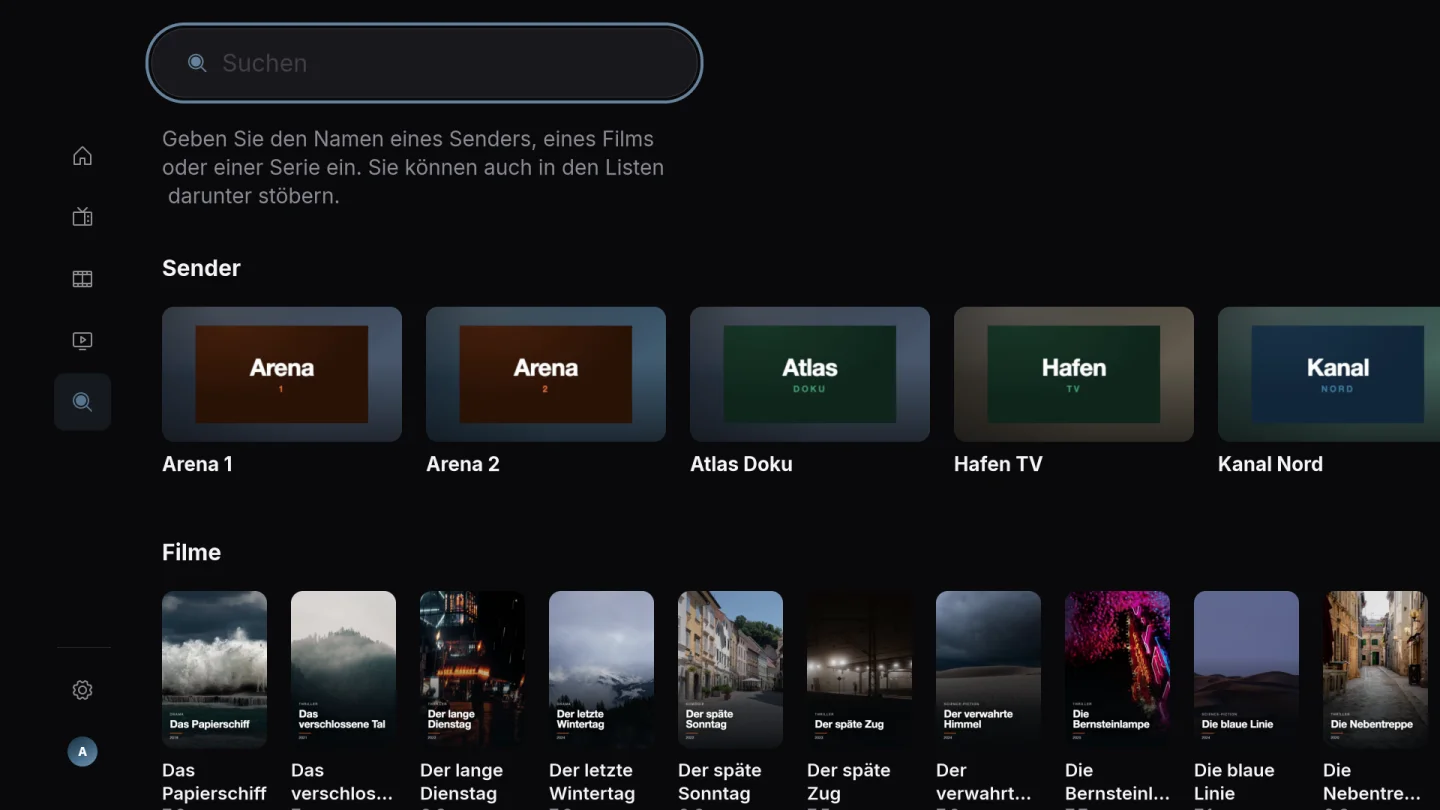Open the Hafen TV channel card

(x=1074, y=374)
